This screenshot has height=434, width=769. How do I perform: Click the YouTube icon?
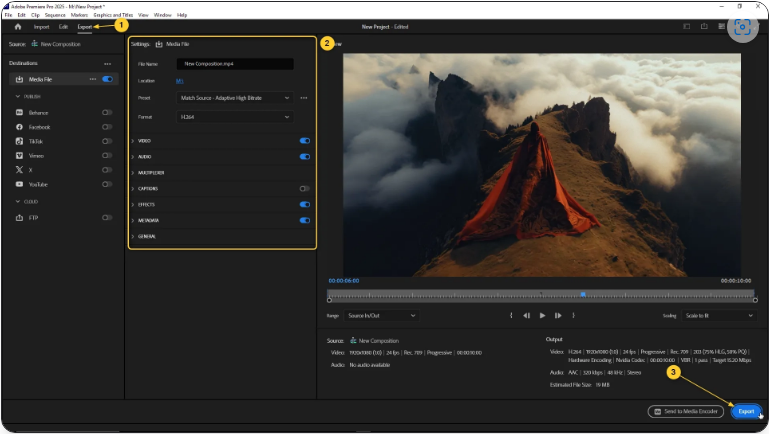click(19, 184)
